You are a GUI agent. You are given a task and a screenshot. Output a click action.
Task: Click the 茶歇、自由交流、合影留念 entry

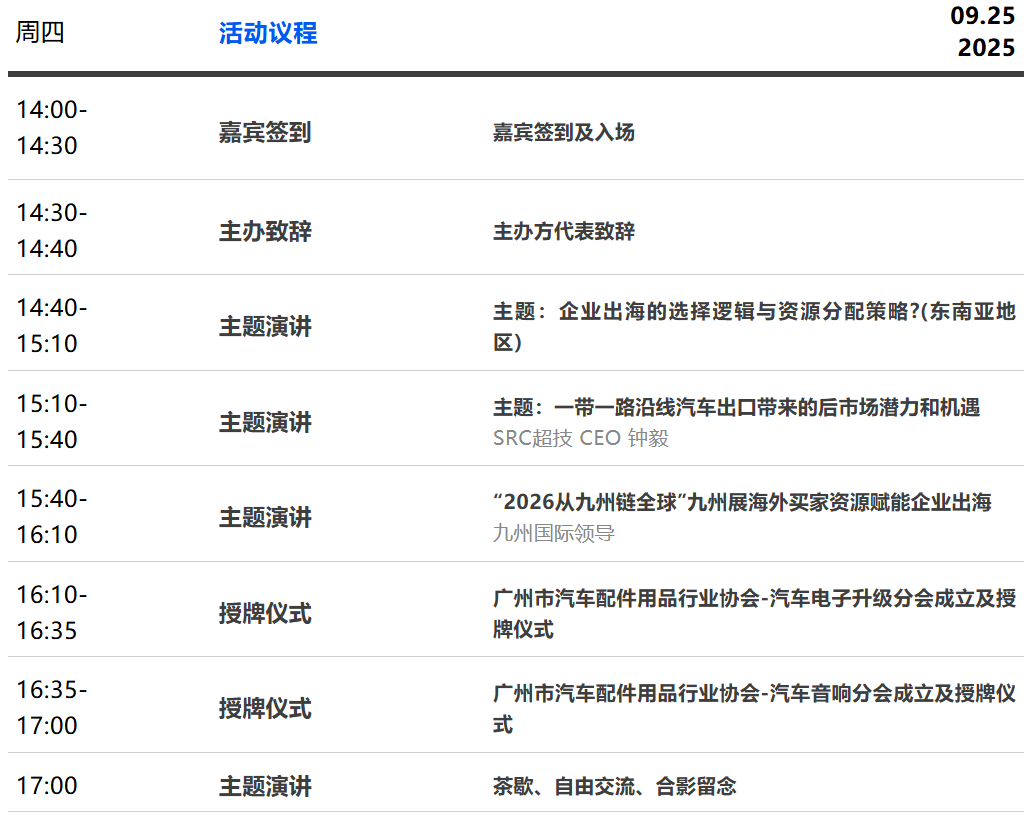[x=614, y=786]
